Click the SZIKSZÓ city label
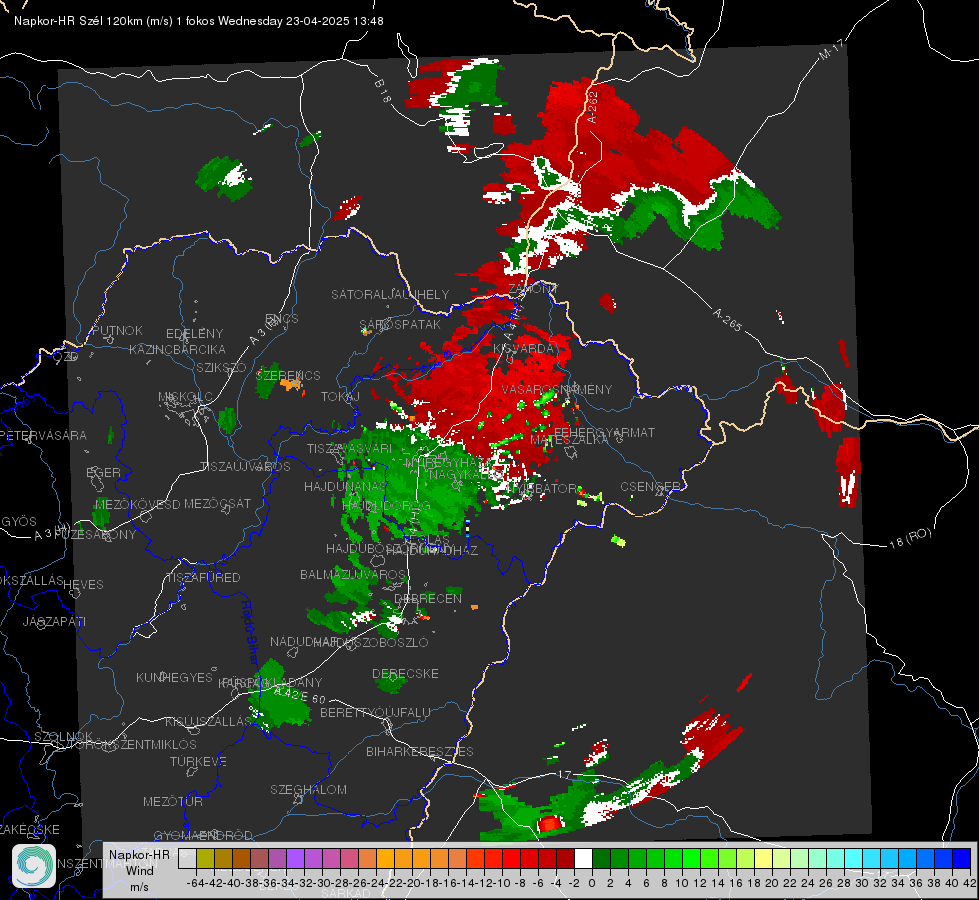Viewport: 979px width, 900px height. 222,367
